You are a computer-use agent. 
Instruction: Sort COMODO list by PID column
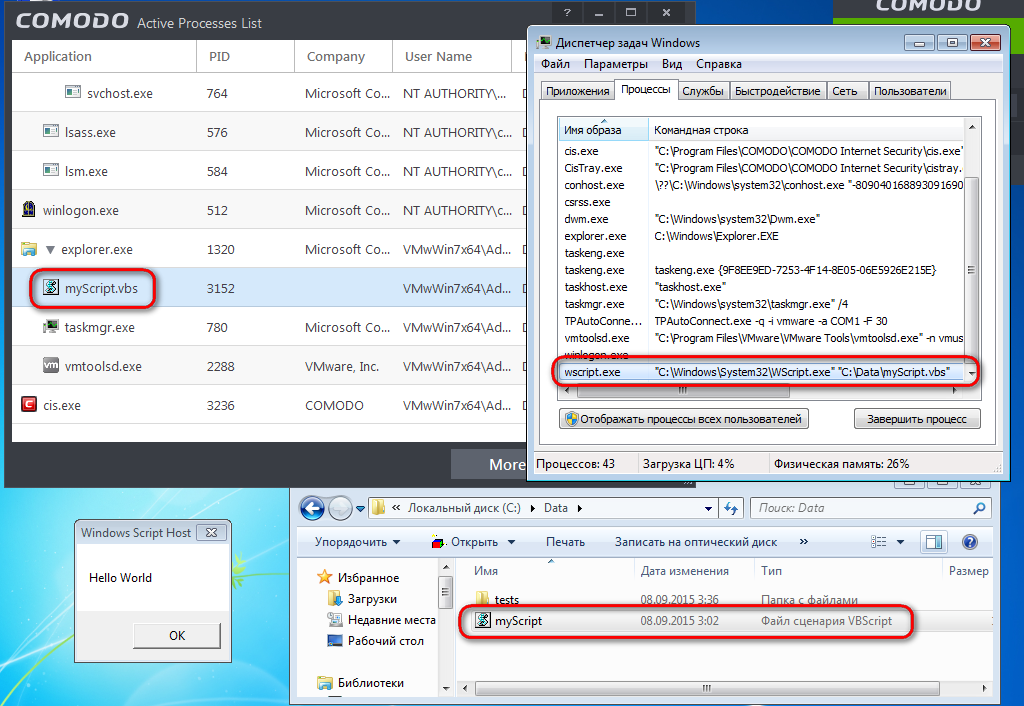pos(245,56)
